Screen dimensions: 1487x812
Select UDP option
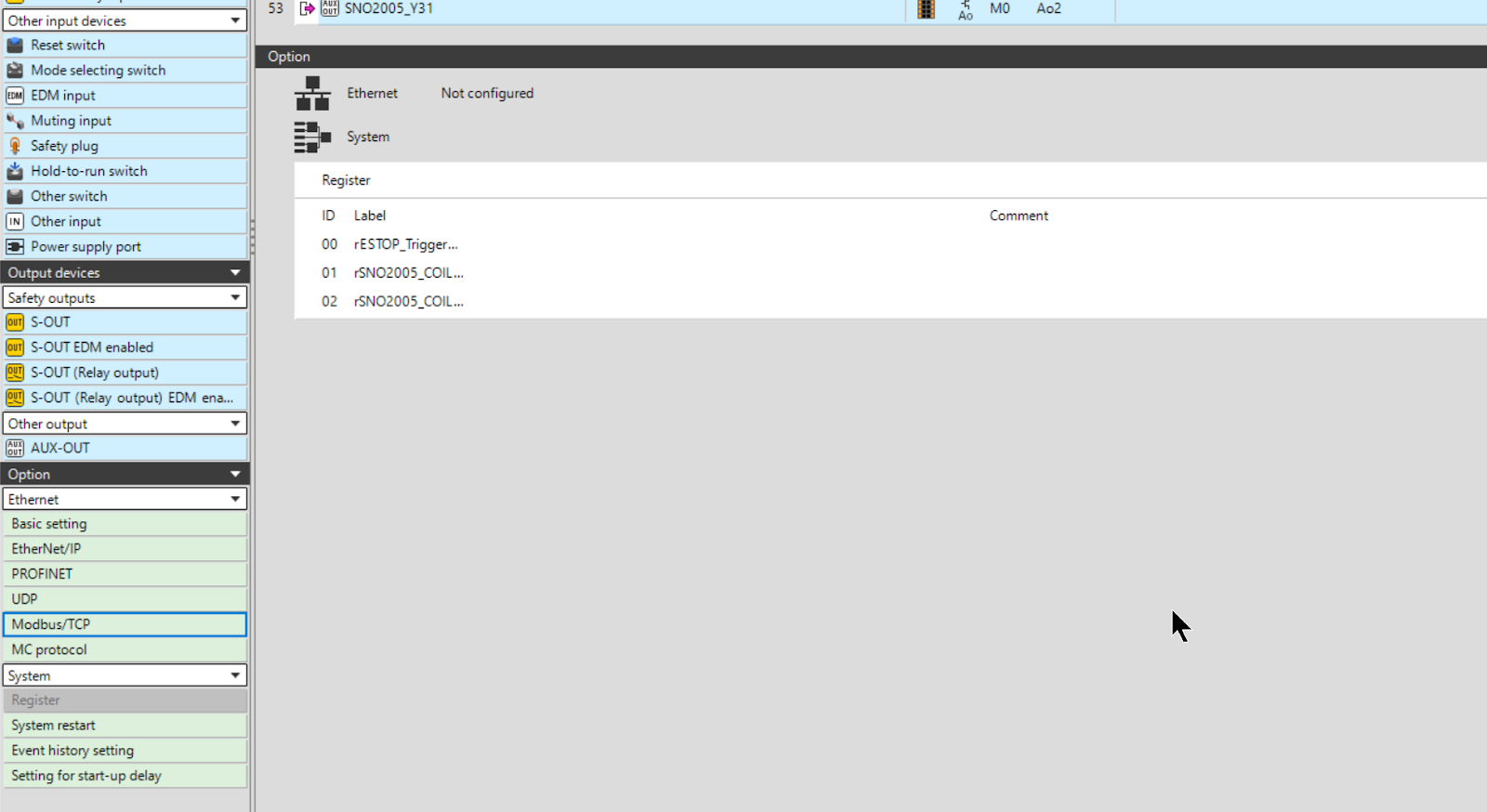tap(125, 599)
